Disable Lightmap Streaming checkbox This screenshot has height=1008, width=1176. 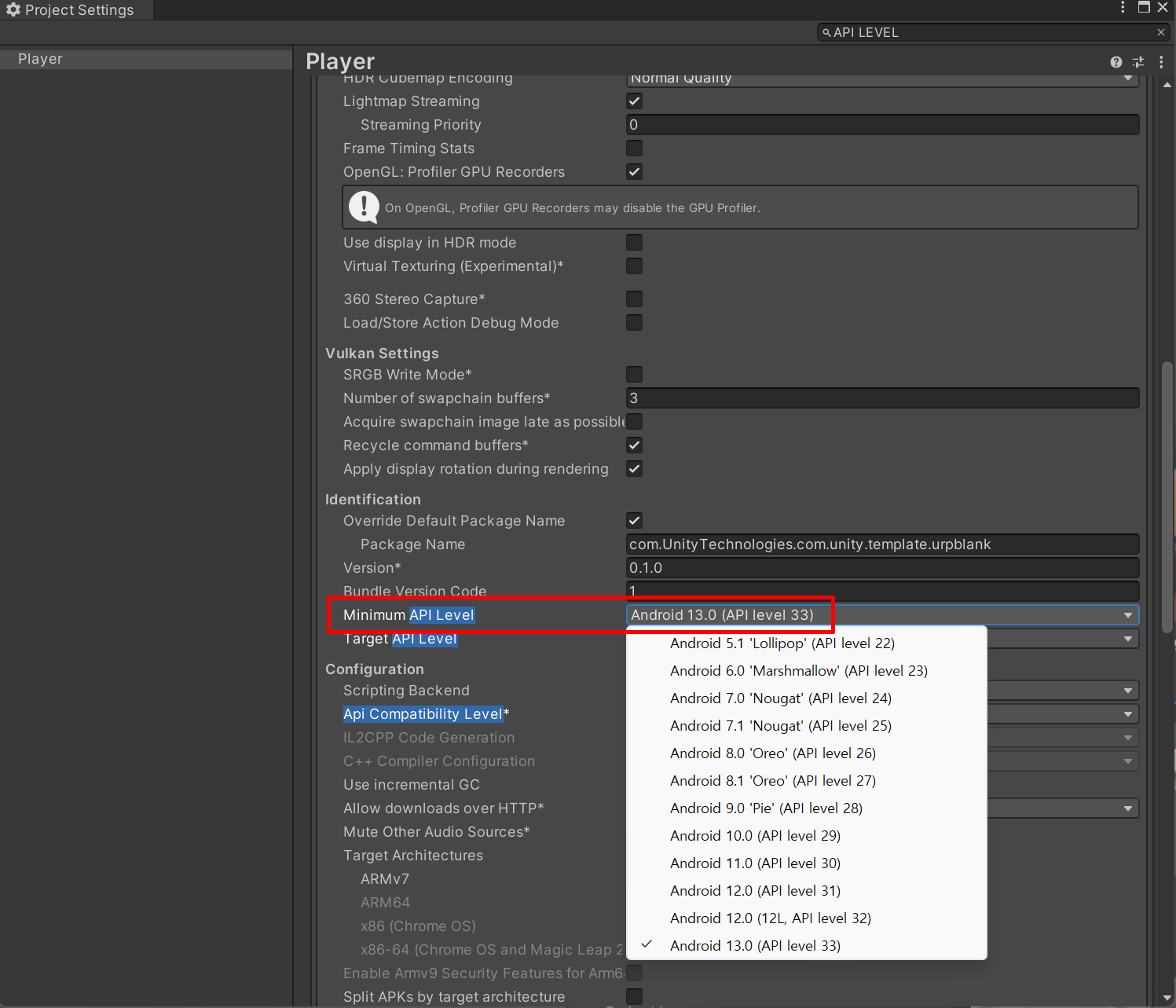click(x=634, y=101)
